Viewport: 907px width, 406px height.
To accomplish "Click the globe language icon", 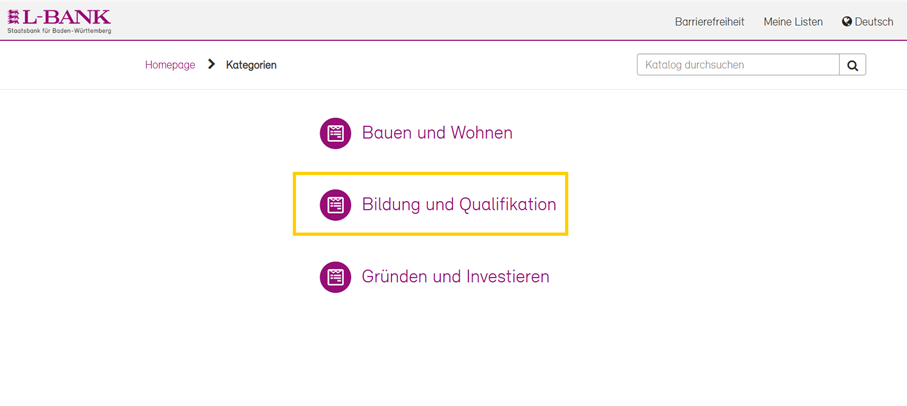I will 847,22.
